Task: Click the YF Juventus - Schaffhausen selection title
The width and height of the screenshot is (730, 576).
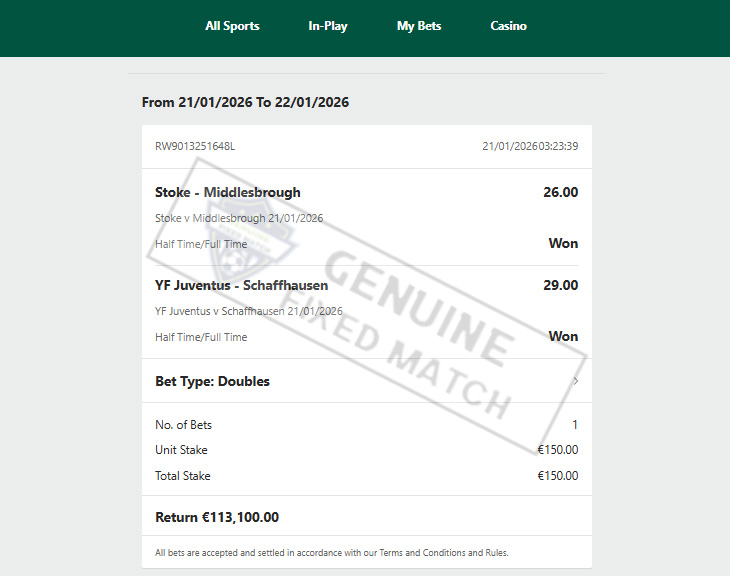Action: [x=242, y=285]
